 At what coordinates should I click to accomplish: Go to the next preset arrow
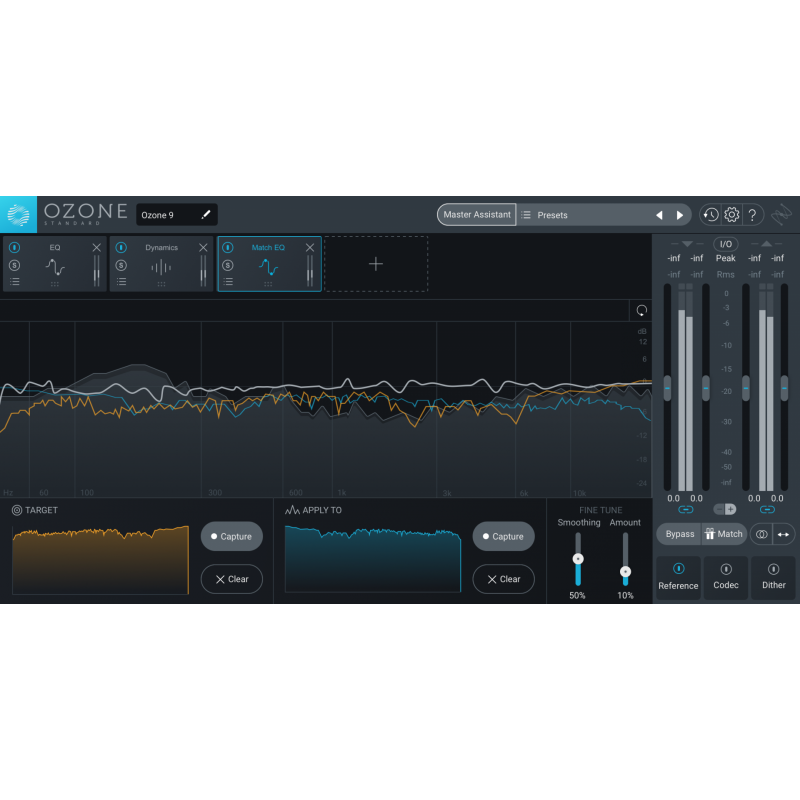coord(680,215)
